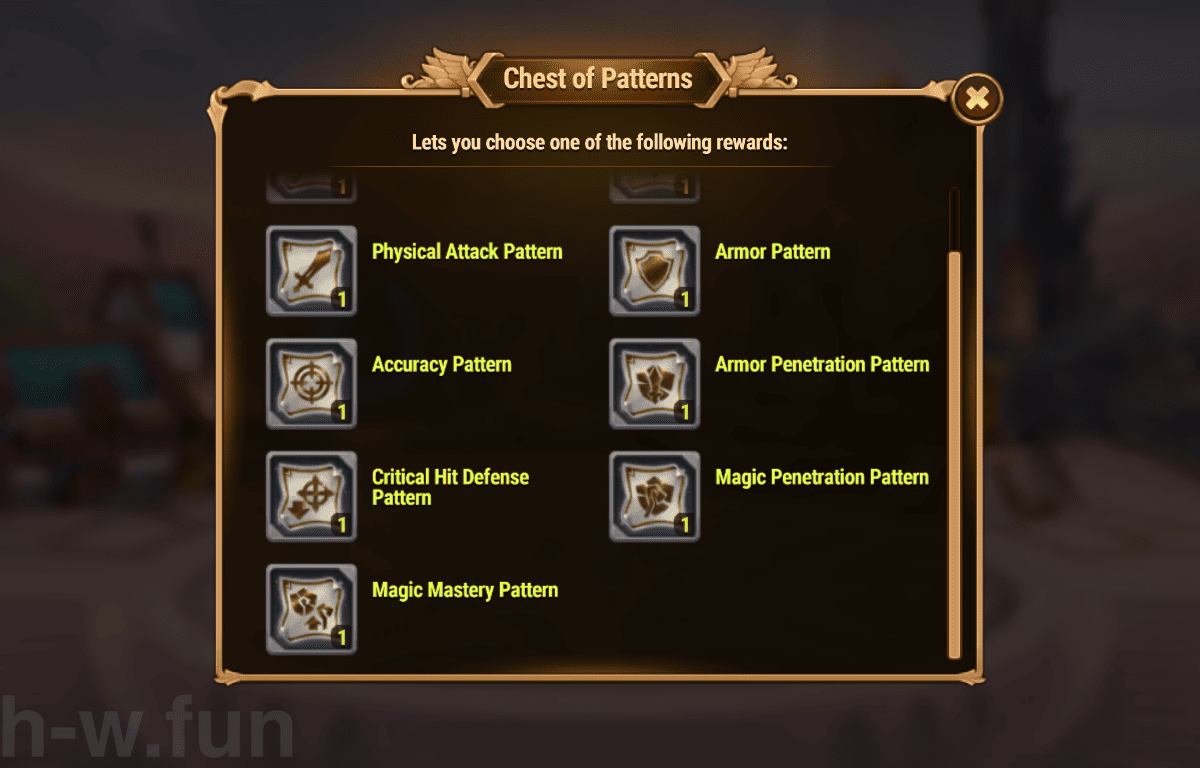
Task: Choose the Magic Penetration Pattern icon
Action: click(x=654, y=495)
